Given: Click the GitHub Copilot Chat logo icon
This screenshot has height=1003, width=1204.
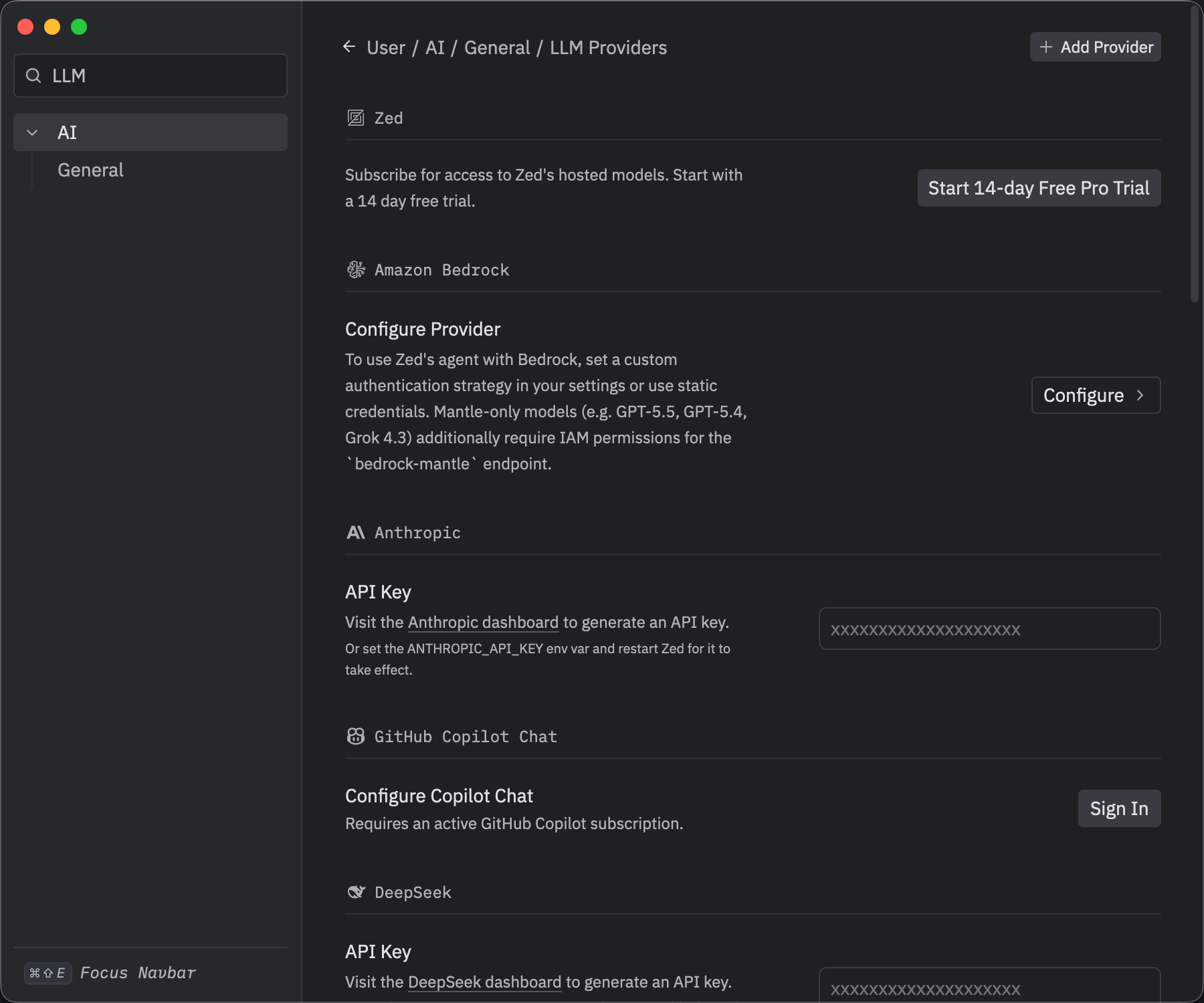Looking at the screenshot, I should coord(356,737).
